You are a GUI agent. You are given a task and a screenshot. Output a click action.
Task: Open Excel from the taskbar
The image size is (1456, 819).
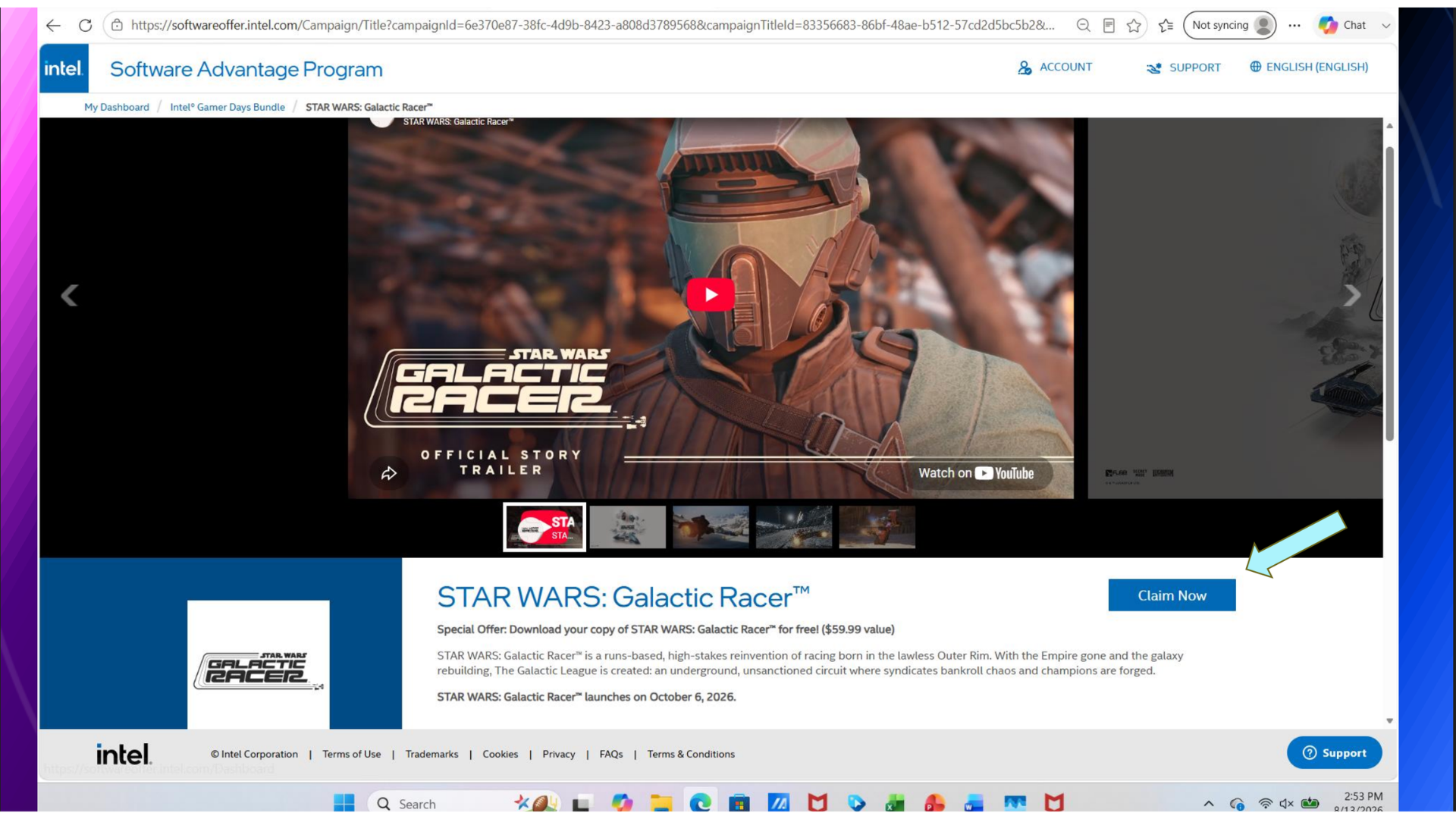(895, 803)
